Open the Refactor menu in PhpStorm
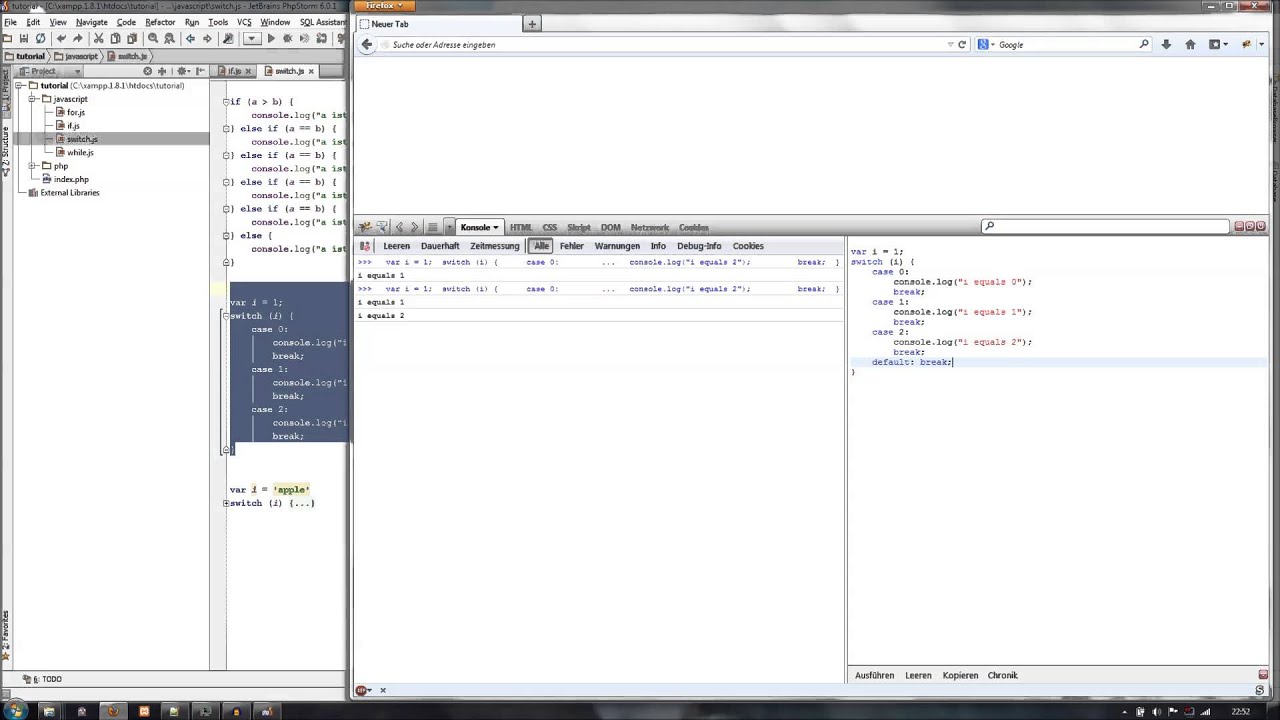The height and width of the screenshot is (720, 1280). [x=160, y=22]
